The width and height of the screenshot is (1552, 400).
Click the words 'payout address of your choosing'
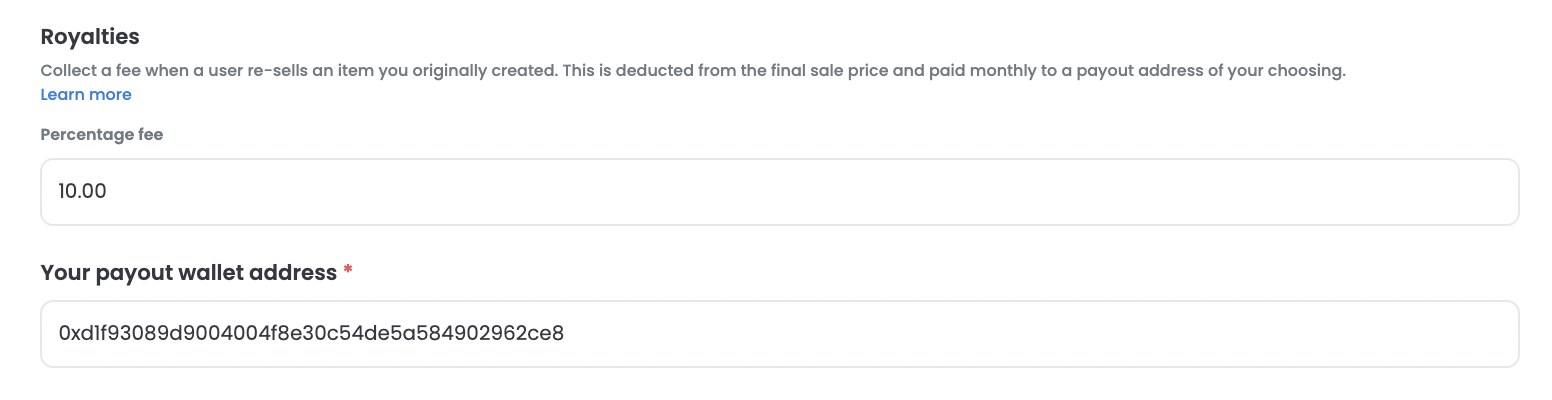tap(1212, 72)
